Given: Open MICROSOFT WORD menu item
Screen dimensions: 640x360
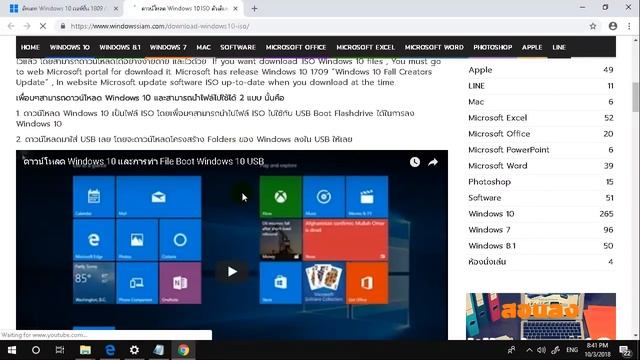Looking at the screenshot, I should tap(434, 47).
